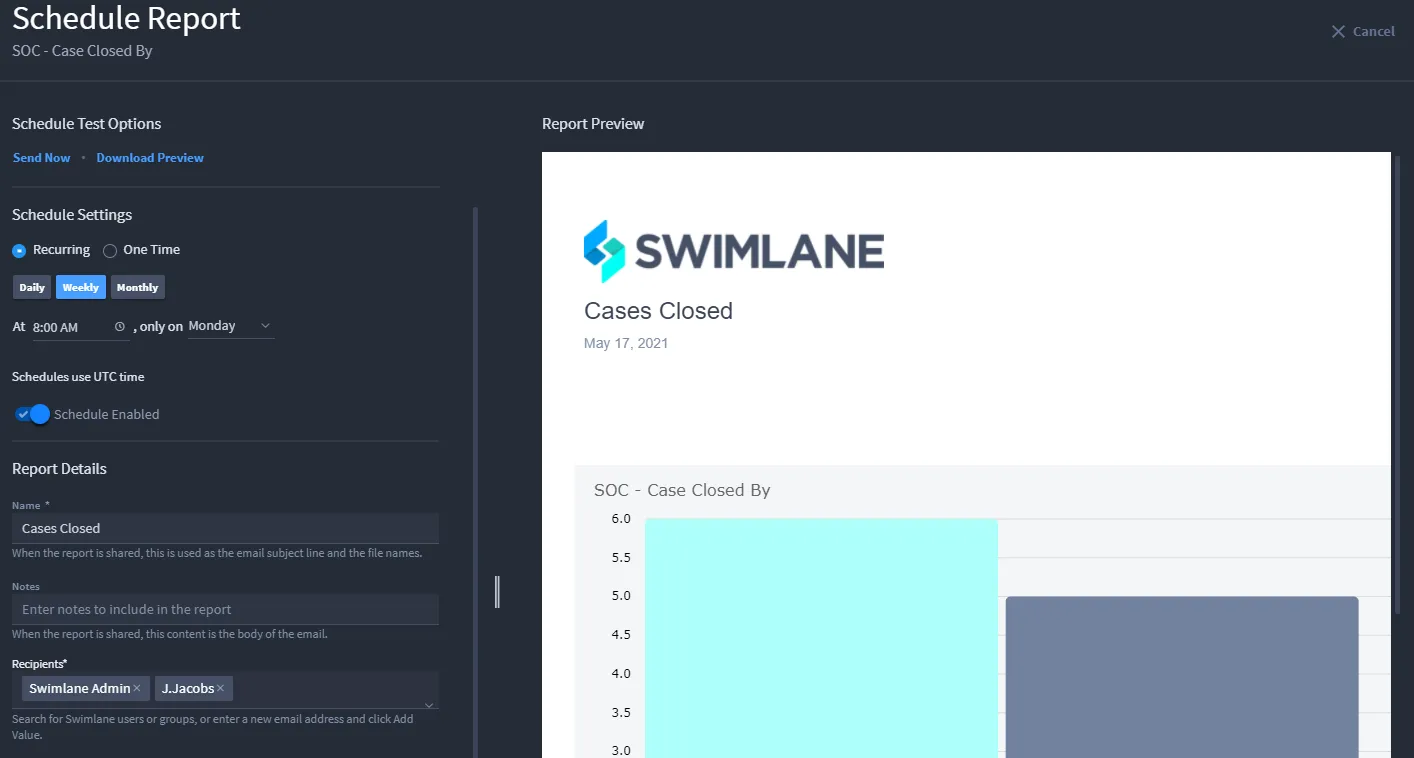Remove Swimlane Admin recipient with its X
Viewport: 1414px width, 758px height.
tap(137, 688)
